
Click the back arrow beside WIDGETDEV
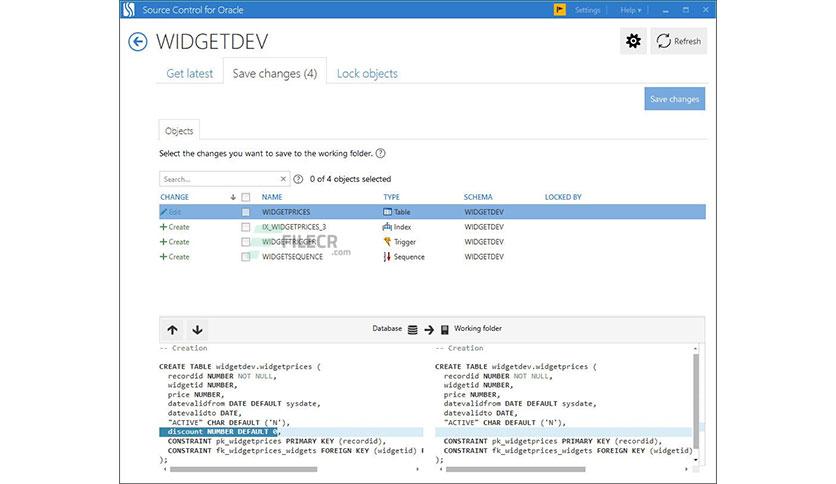coord(138,42)
